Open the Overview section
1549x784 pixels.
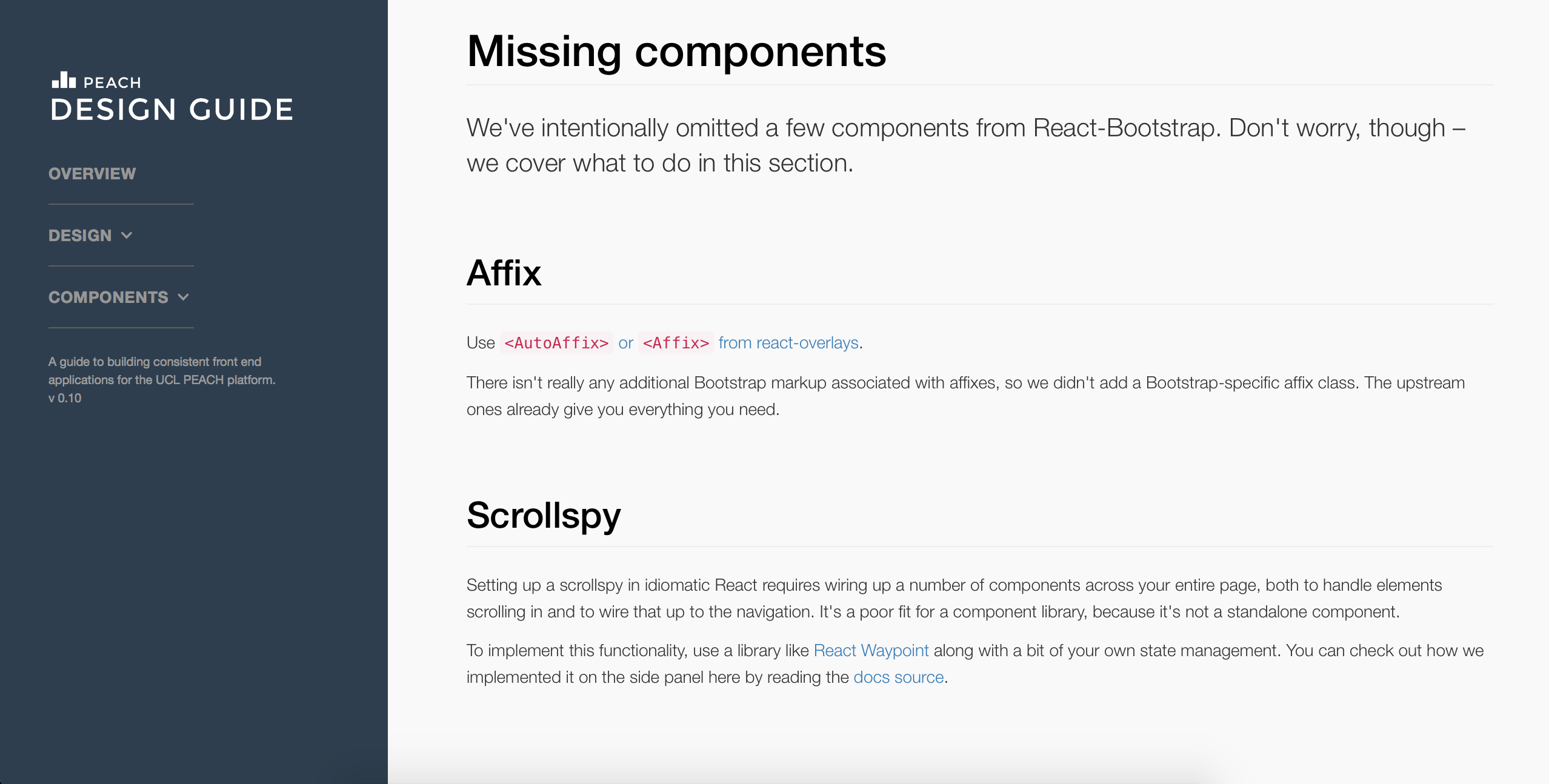click(92, 174)
